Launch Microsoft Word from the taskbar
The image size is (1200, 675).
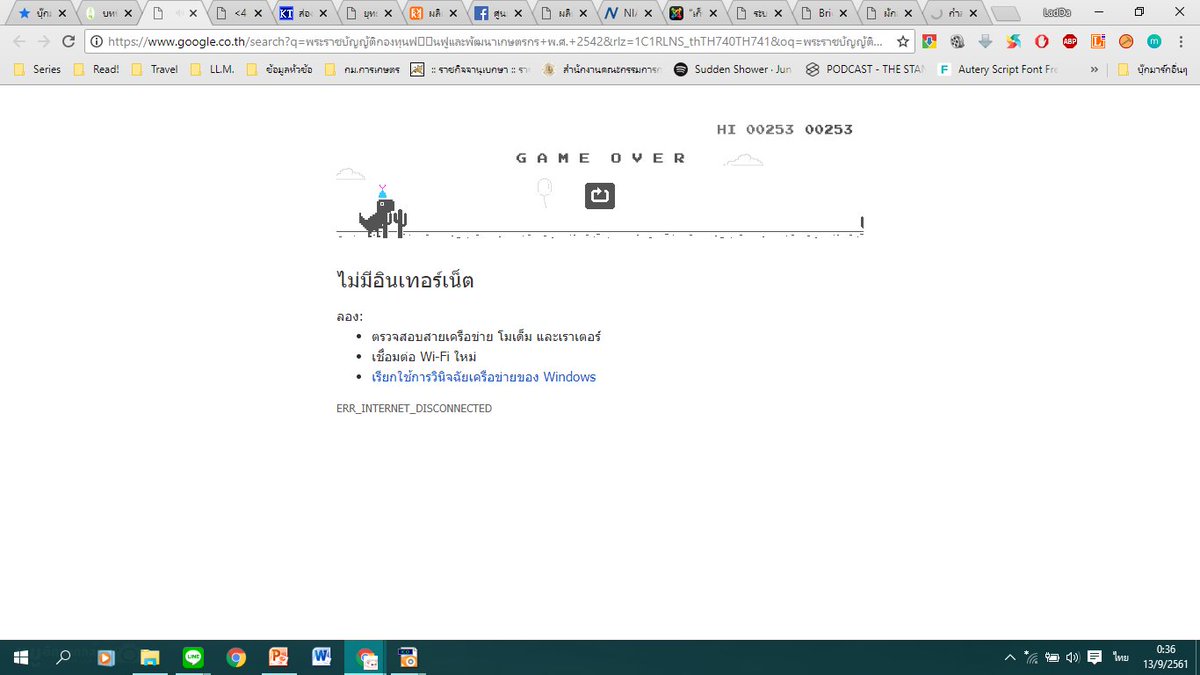point(321,657)
